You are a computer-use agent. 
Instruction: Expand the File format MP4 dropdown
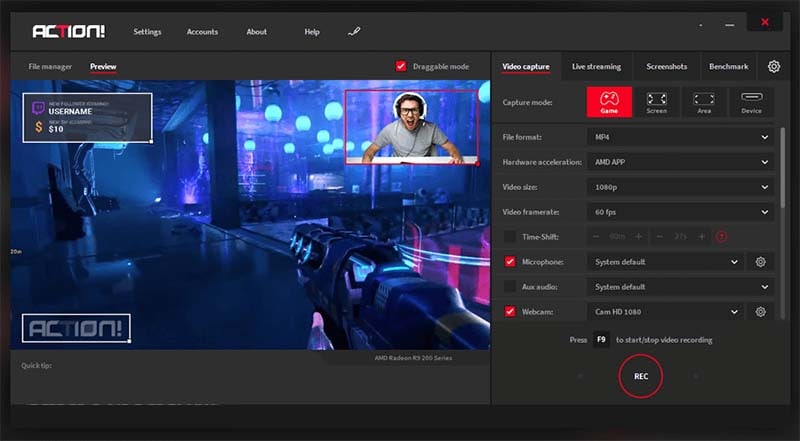[681, 137]
